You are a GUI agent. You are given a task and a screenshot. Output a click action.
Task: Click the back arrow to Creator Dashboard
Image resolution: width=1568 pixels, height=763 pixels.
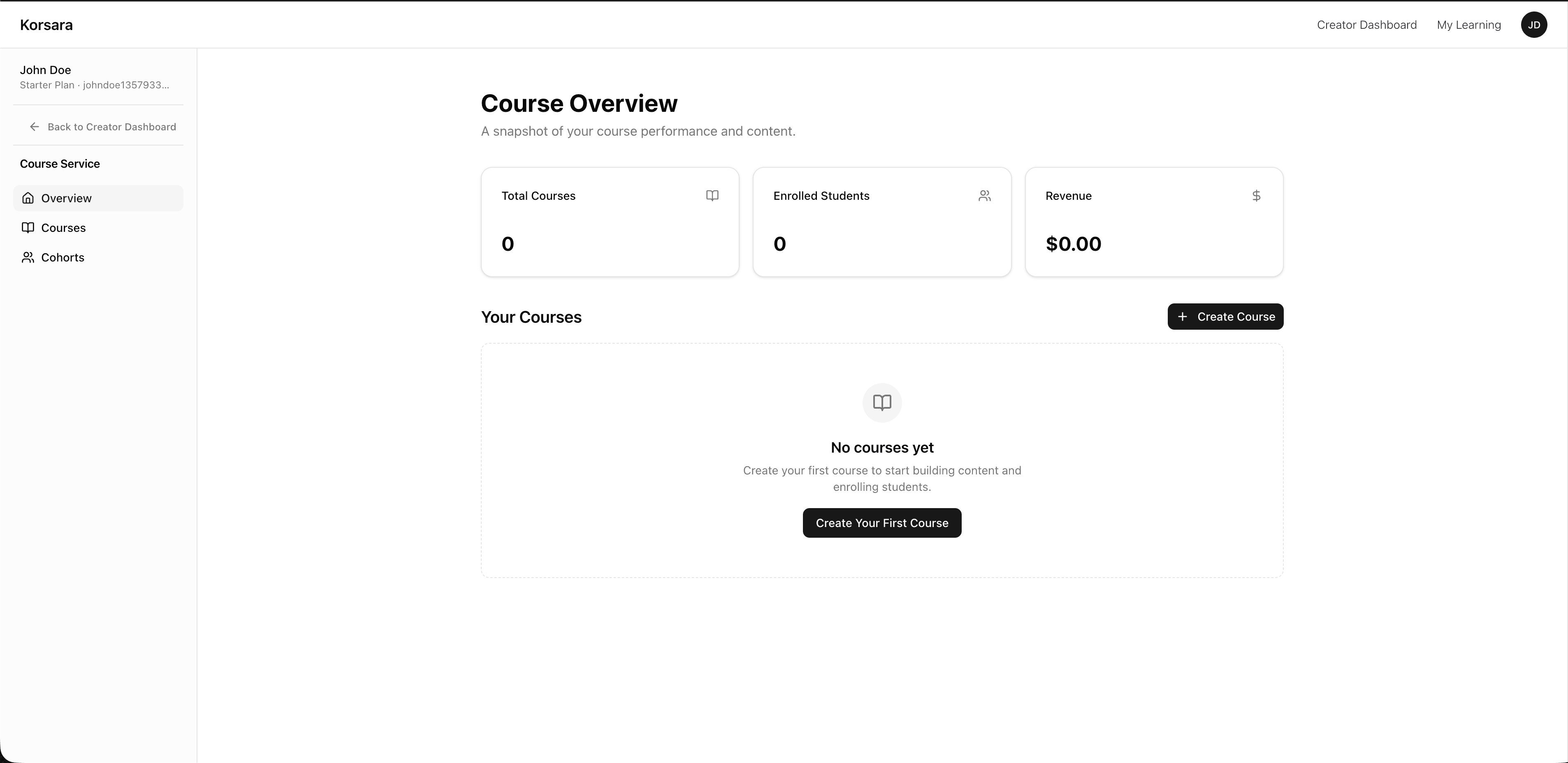(34, 127)
